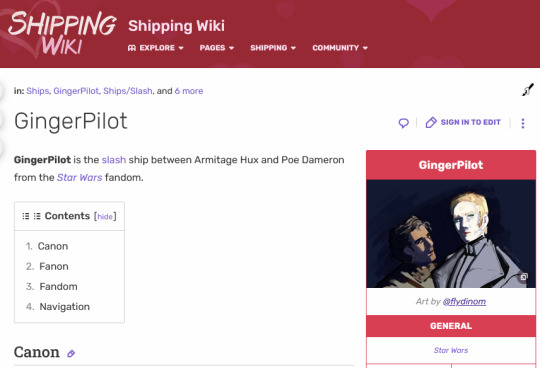Open the Community menu
The image size is (540, 368).
click(x=340, y=48)
